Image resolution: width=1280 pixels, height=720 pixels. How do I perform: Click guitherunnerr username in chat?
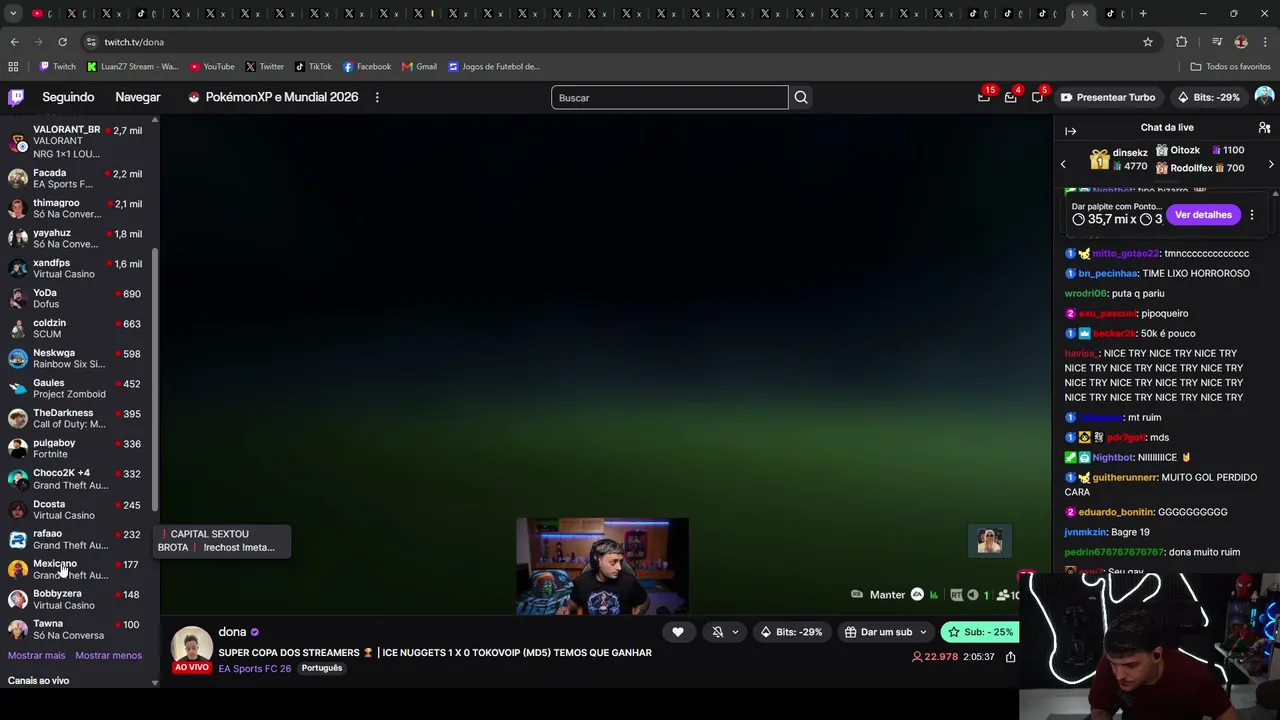coord(1124,478)
